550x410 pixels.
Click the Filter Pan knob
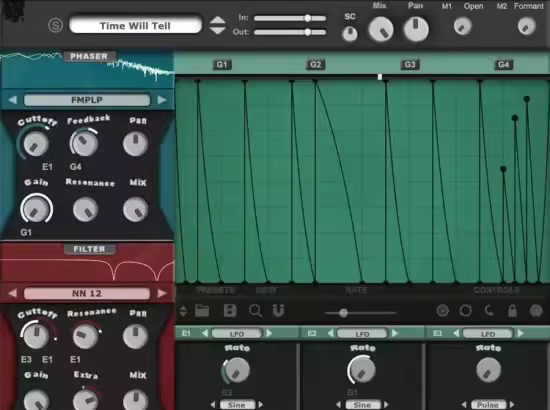tap(135, 336)
